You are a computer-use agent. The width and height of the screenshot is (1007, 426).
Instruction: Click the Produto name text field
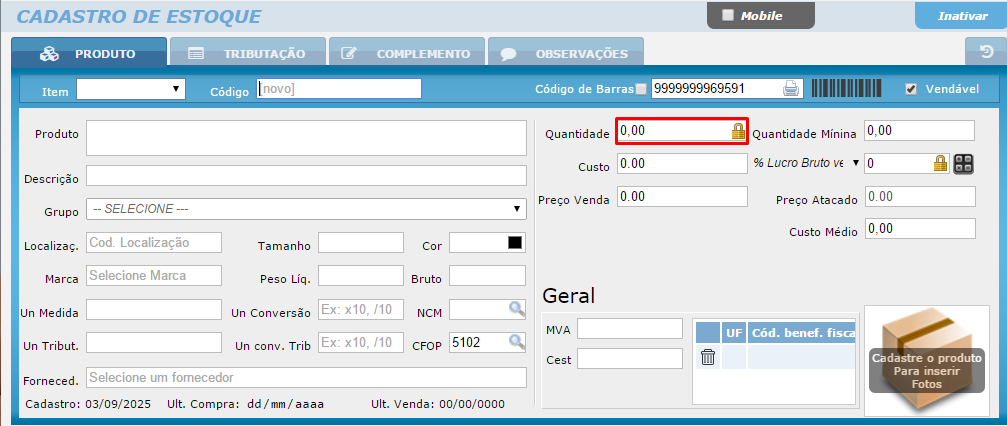coord(306,138)
